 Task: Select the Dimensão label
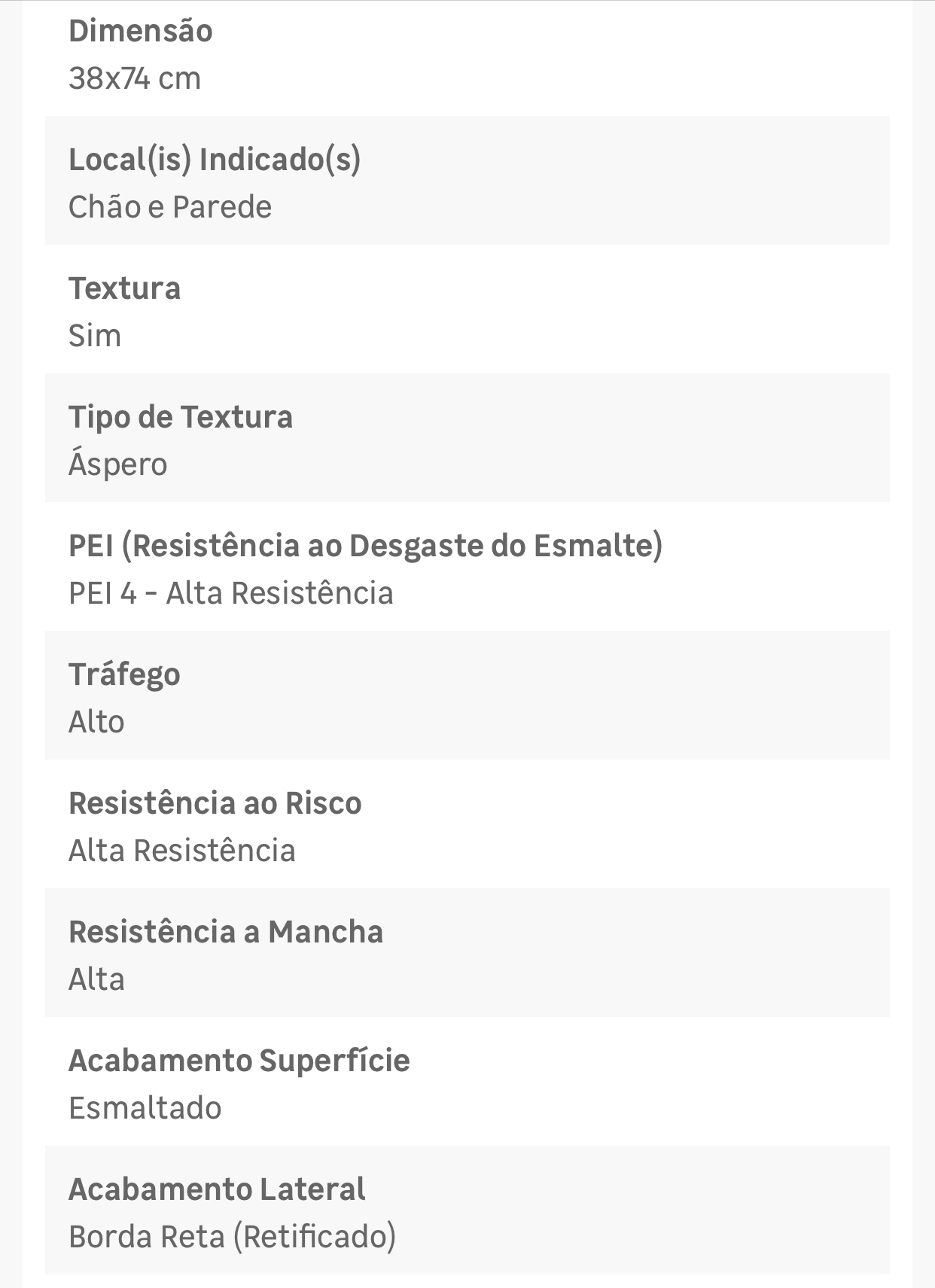(x=141, y=31)
